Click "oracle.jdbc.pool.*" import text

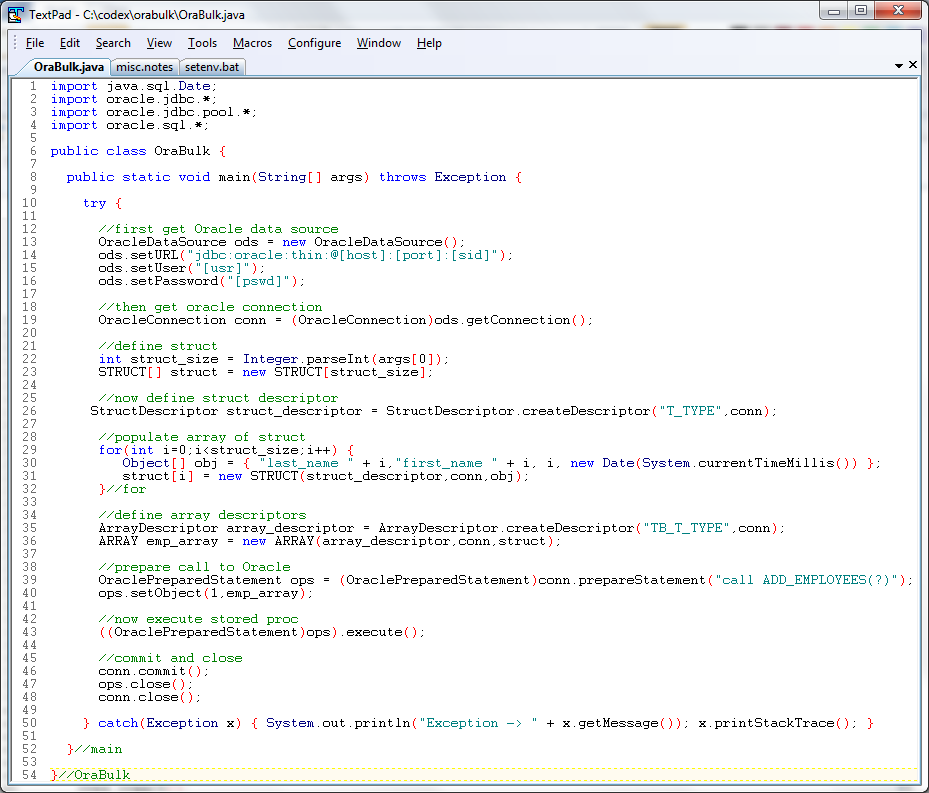(178, 112)
